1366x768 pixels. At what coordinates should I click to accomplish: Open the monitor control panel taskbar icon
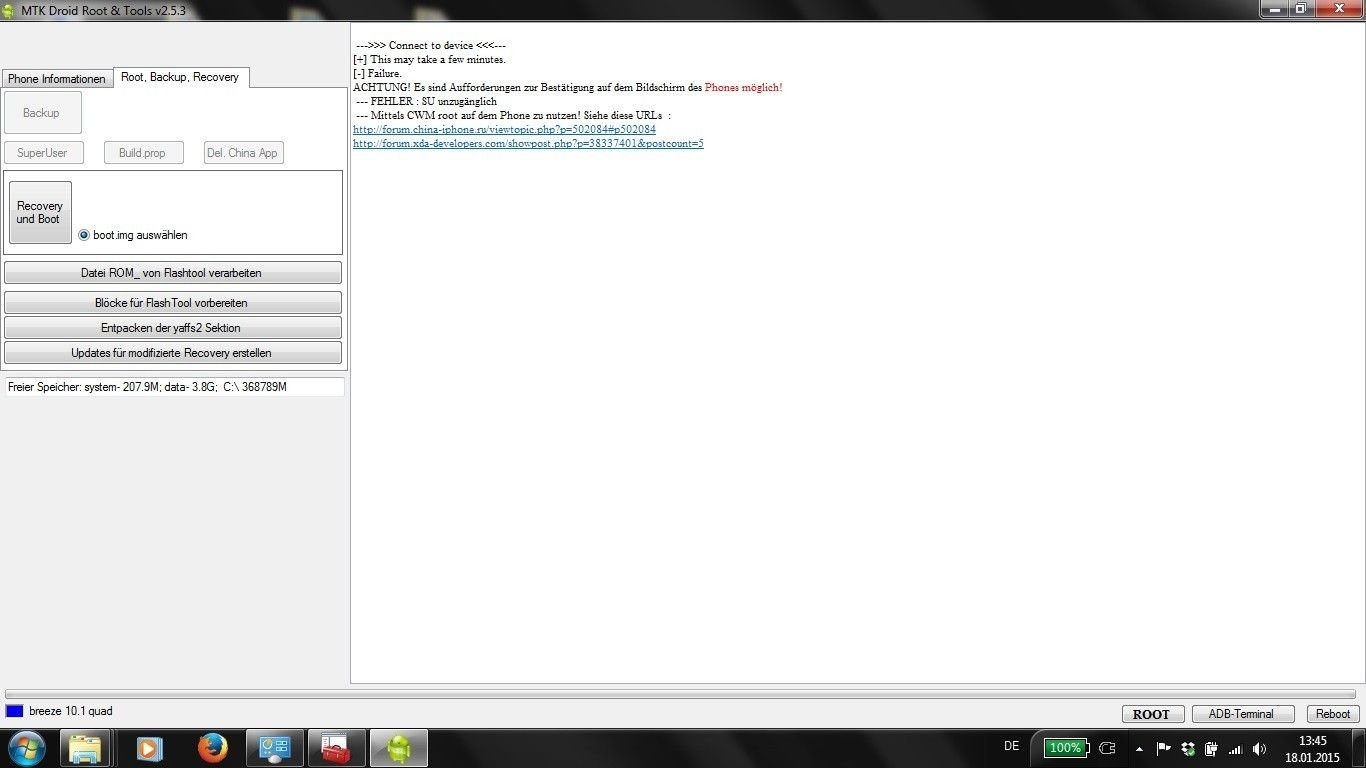(274, 748)
